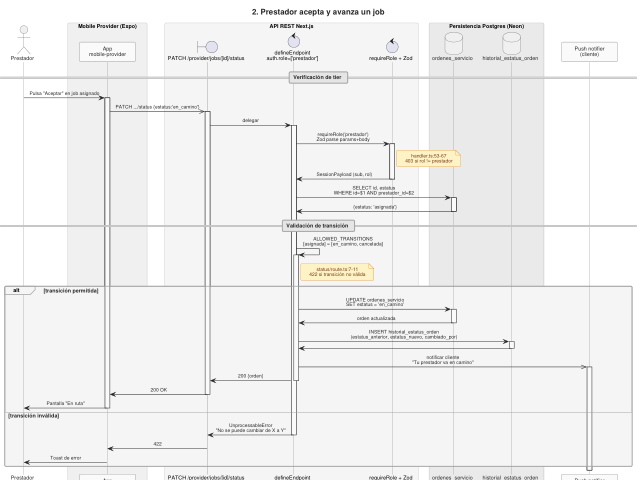Screen dimensions: 640x480
Task: Click the Prestador stick-figure actor icon
Action: 24,40
